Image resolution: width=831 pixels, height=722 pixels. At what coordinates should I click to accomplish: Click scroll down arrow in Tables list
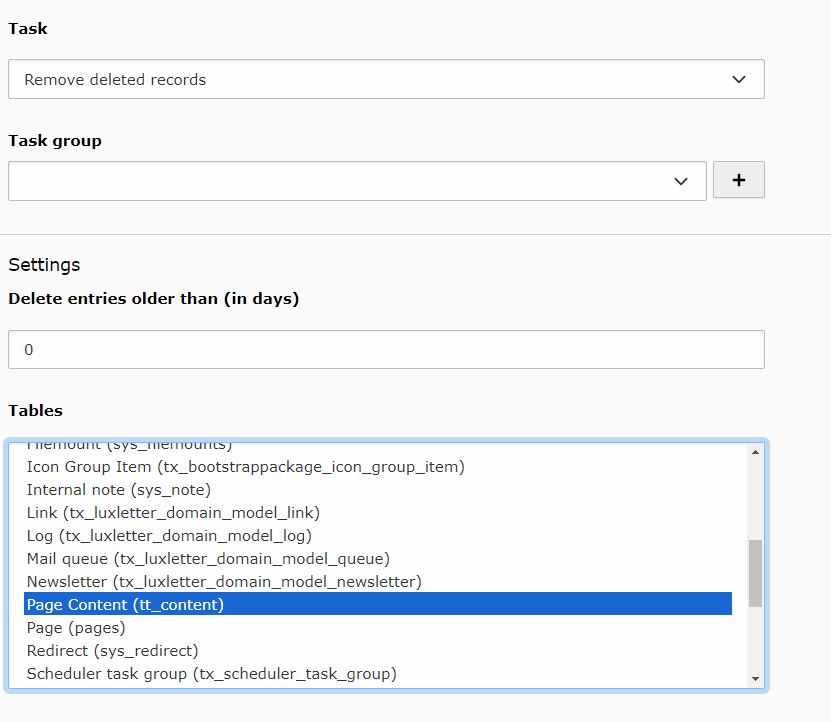(x=755, y=679)
